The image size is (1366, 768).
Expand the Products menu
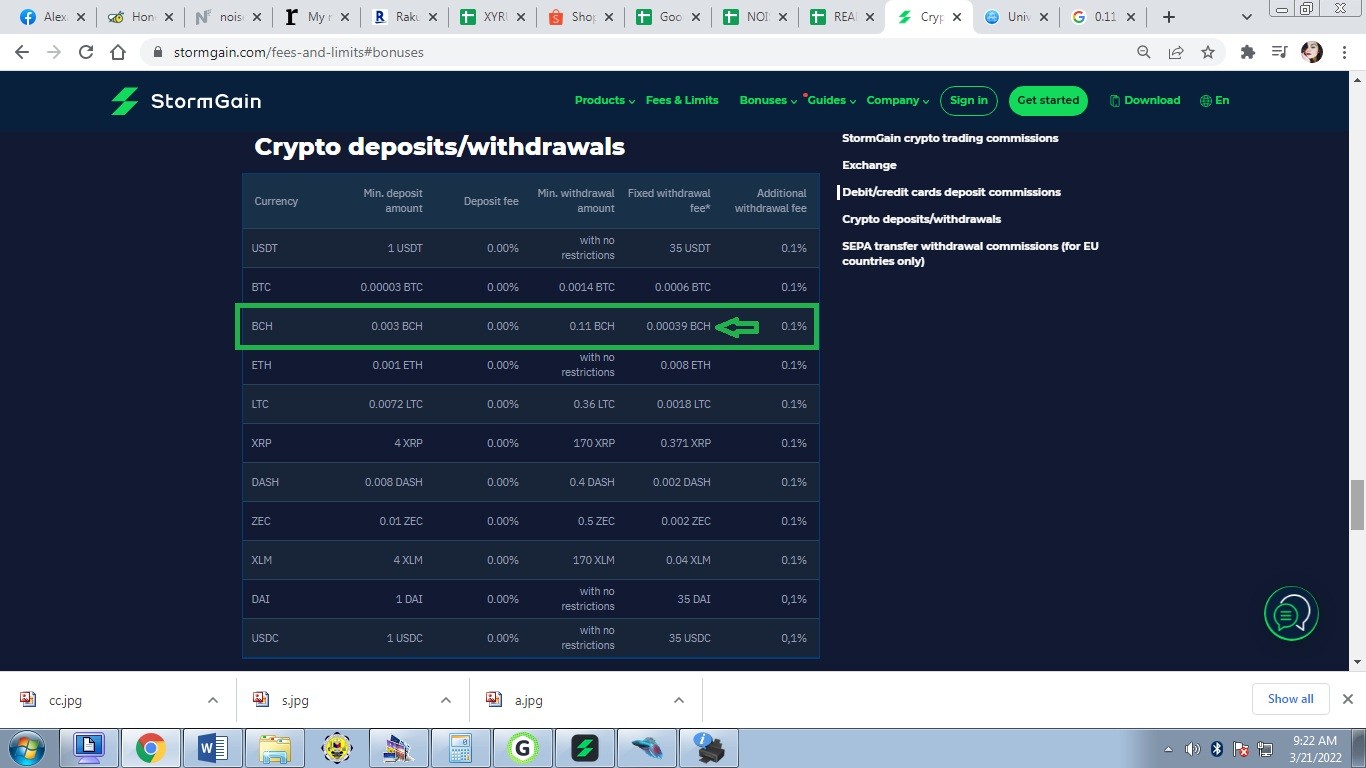(605, 100)
